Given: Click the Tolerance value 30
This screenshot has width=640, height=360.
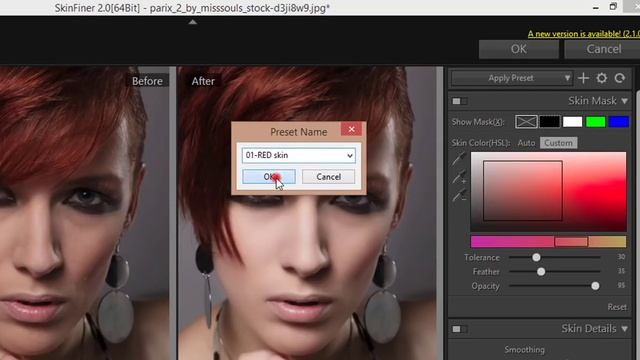Looking at the screenshot, I should [621, 257].
